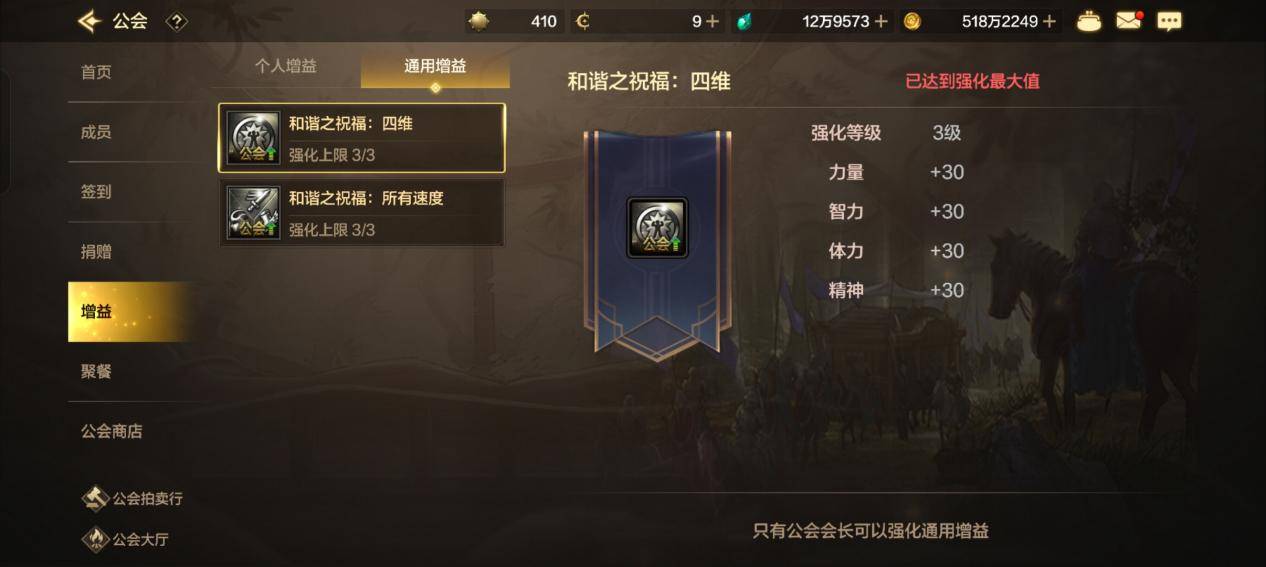The height and width of the screenshot is (567, 1266).
Task: Open the mail envelope icon
Action: (1129, 21)
